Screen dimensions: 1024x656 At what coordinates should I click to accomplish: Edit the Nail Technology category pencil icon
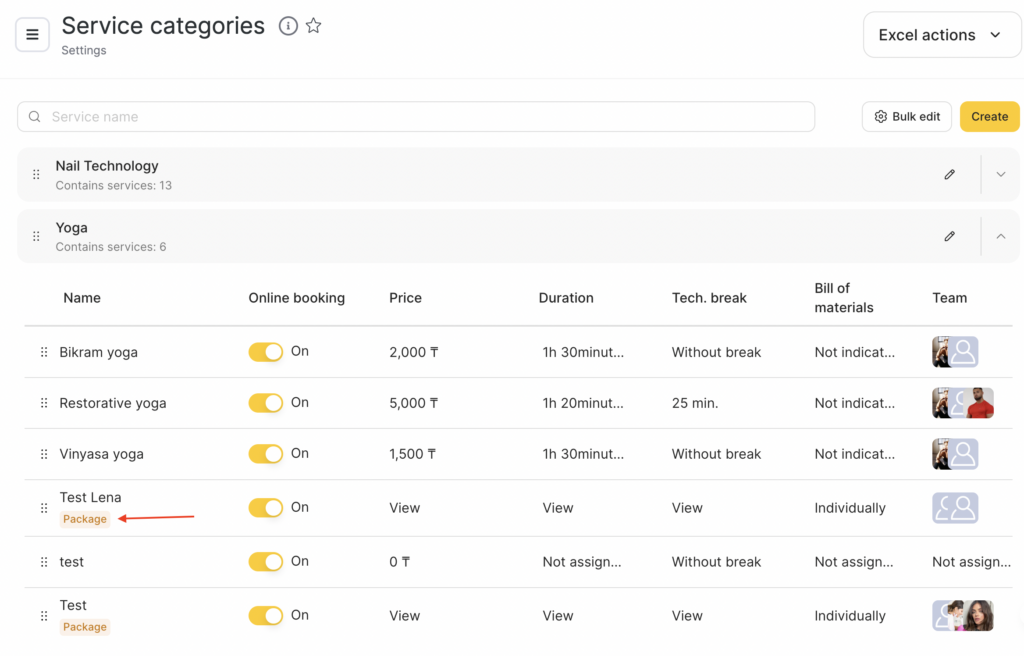949,175
